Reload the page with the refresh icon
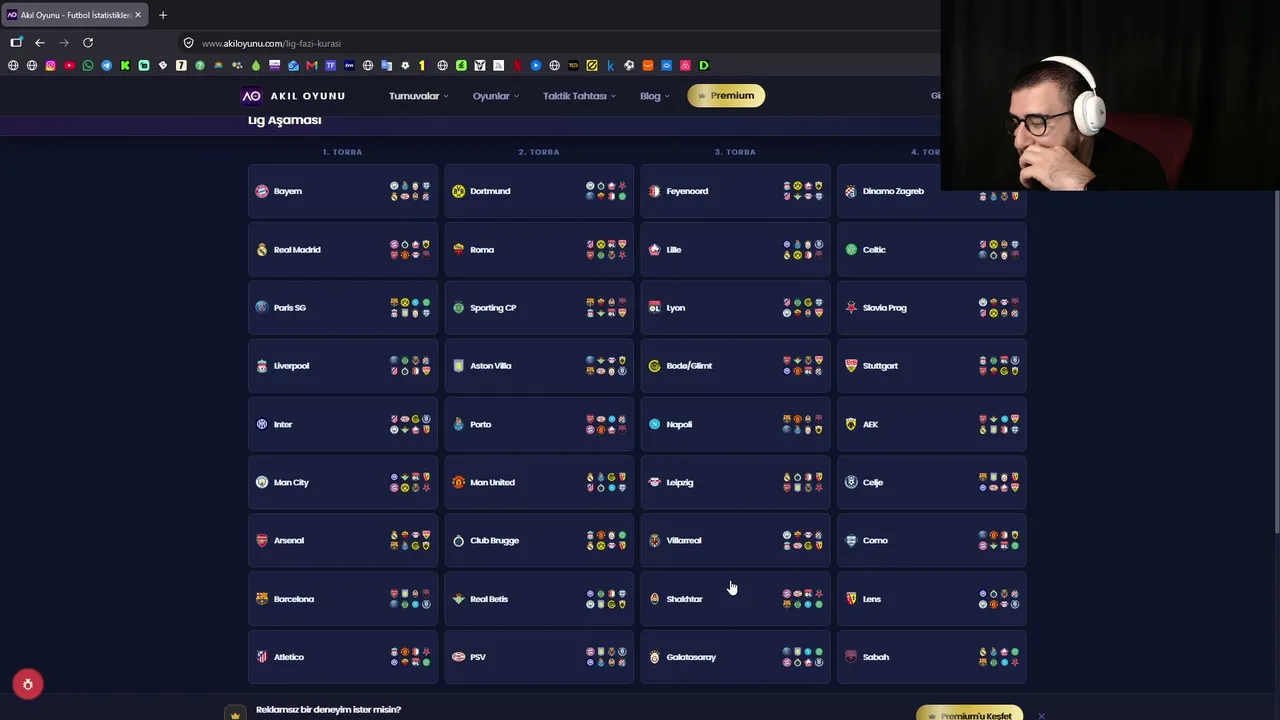The image size is (1280, 720). point(88,43)
